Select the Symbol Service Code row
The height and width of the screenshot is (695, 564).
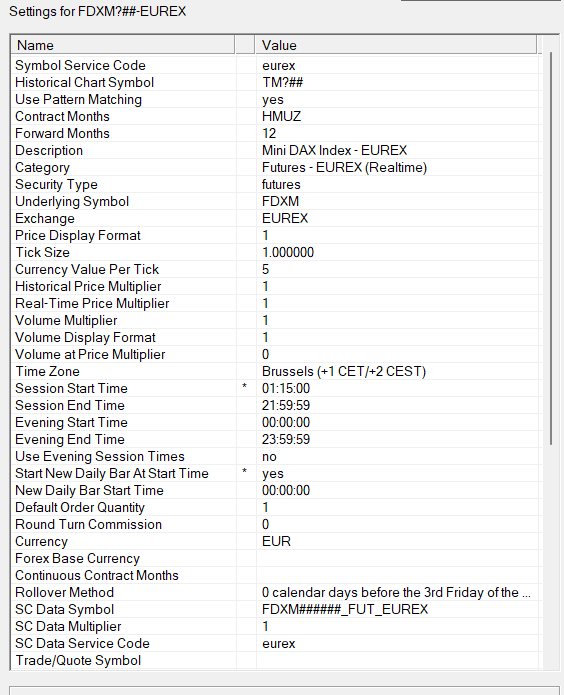[276, 66]
